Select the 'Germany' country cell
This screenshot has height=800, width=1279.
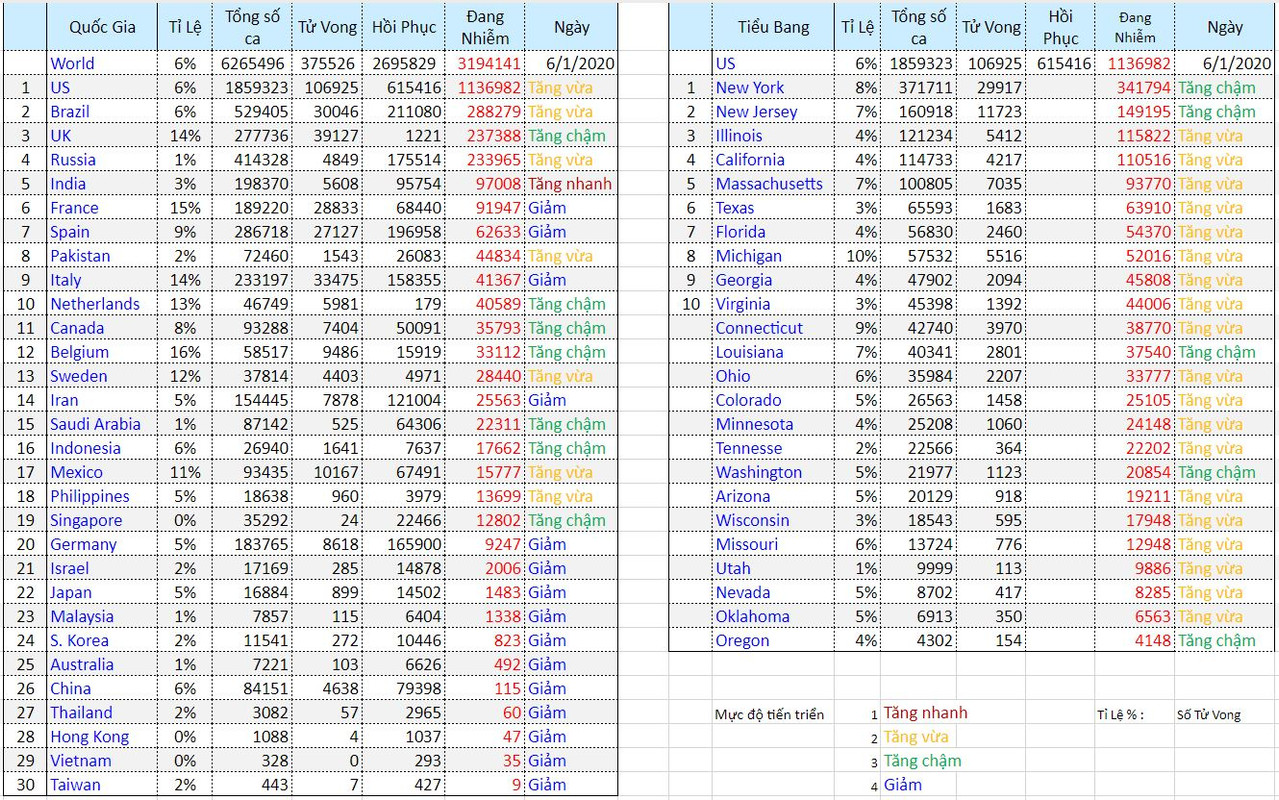click(102, 544)
